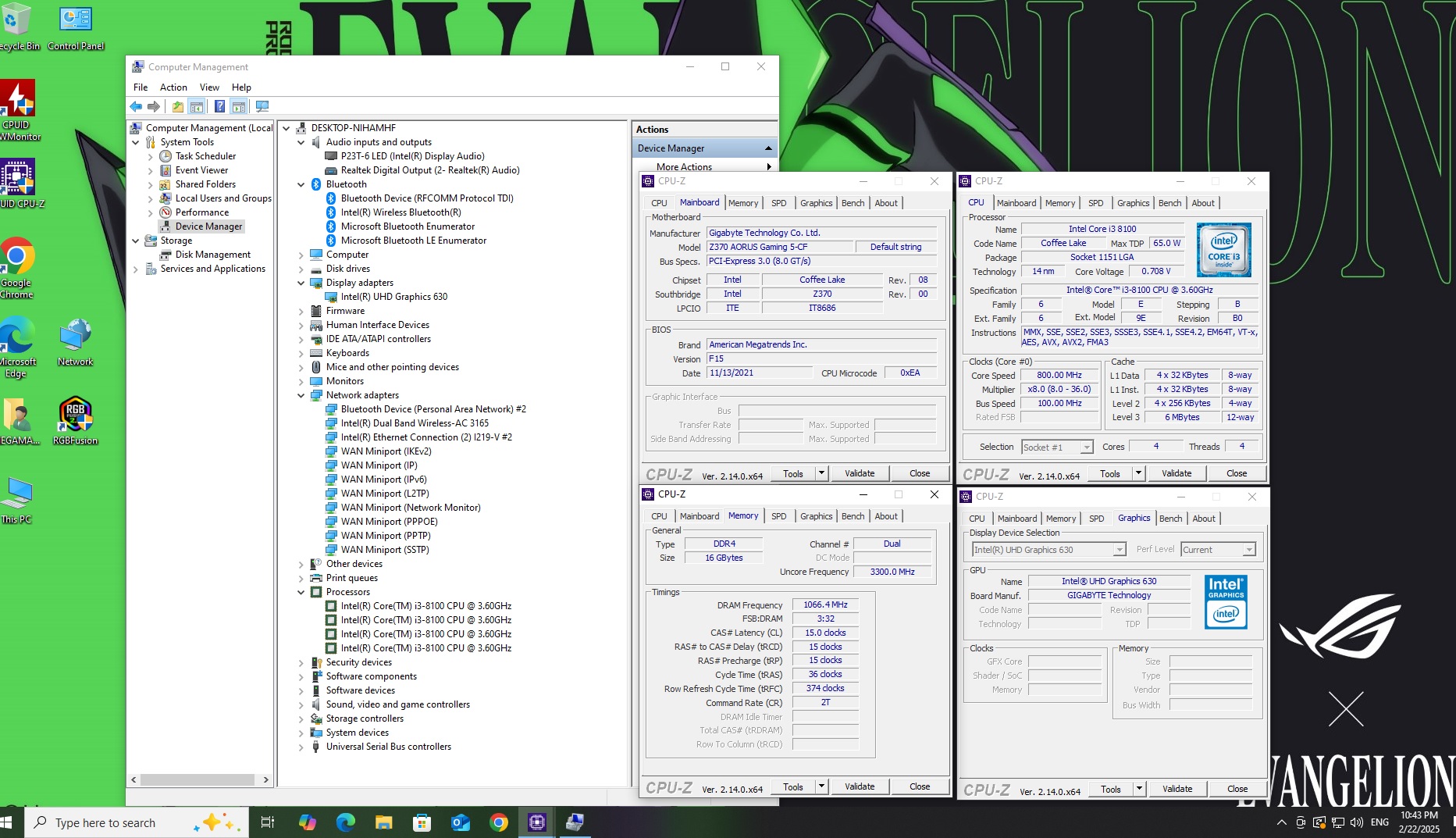Expand Services and Applications node
This screenshot has height=838, width=1456.
135,269
